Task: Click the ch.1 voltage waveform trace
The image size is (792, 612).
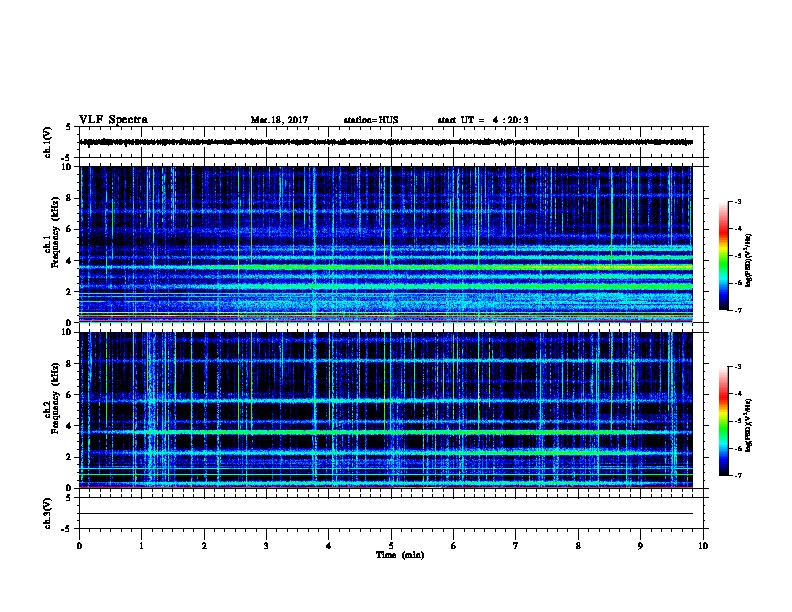Action: (x=386, y=142)
